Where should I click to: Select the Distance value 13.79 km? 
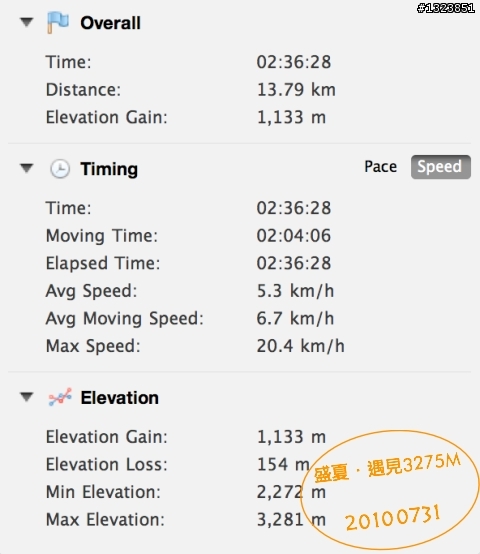(296, 89)
